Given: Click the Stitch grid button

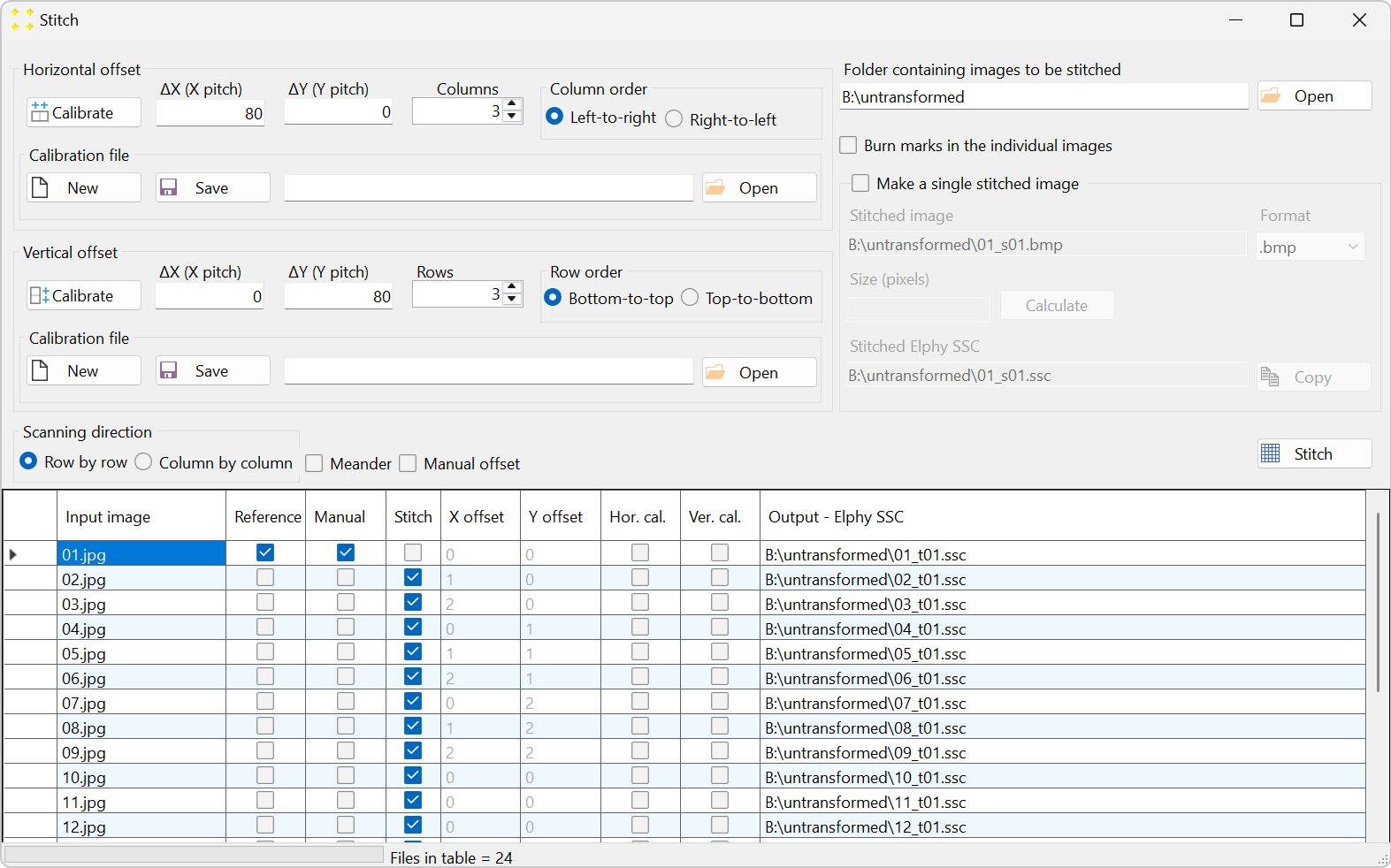Looking at the screenshot, I should click(1314, 453).
